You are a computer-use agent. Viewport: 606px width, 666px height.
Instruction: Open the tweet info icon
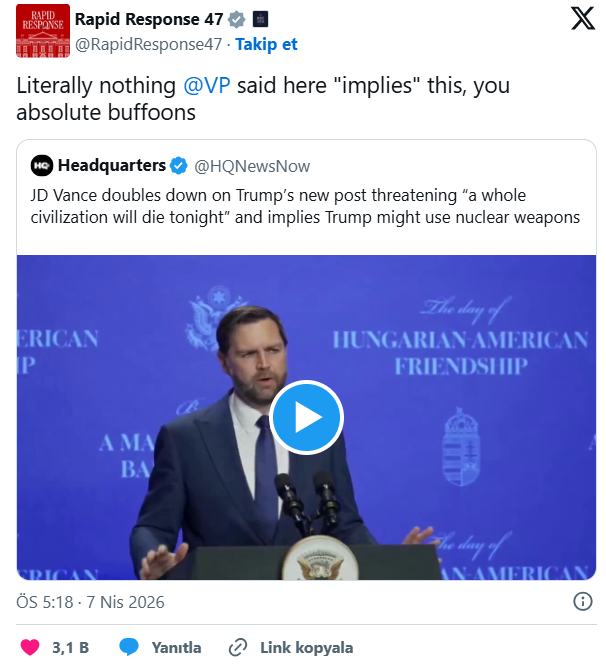(582, 601)
